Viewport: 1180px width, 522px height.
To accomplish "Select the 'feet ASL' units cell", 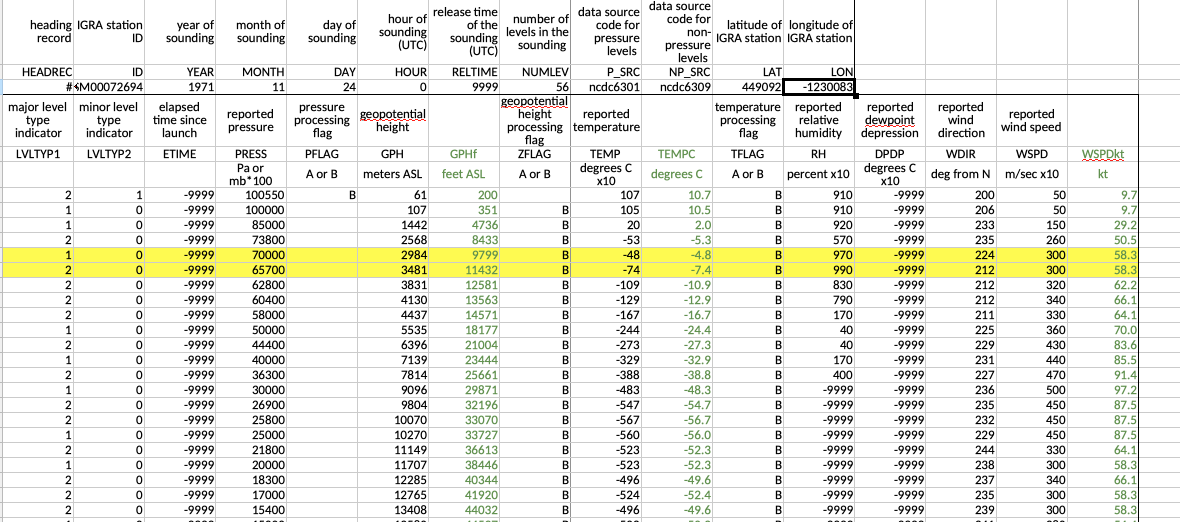I will [466, 175].
